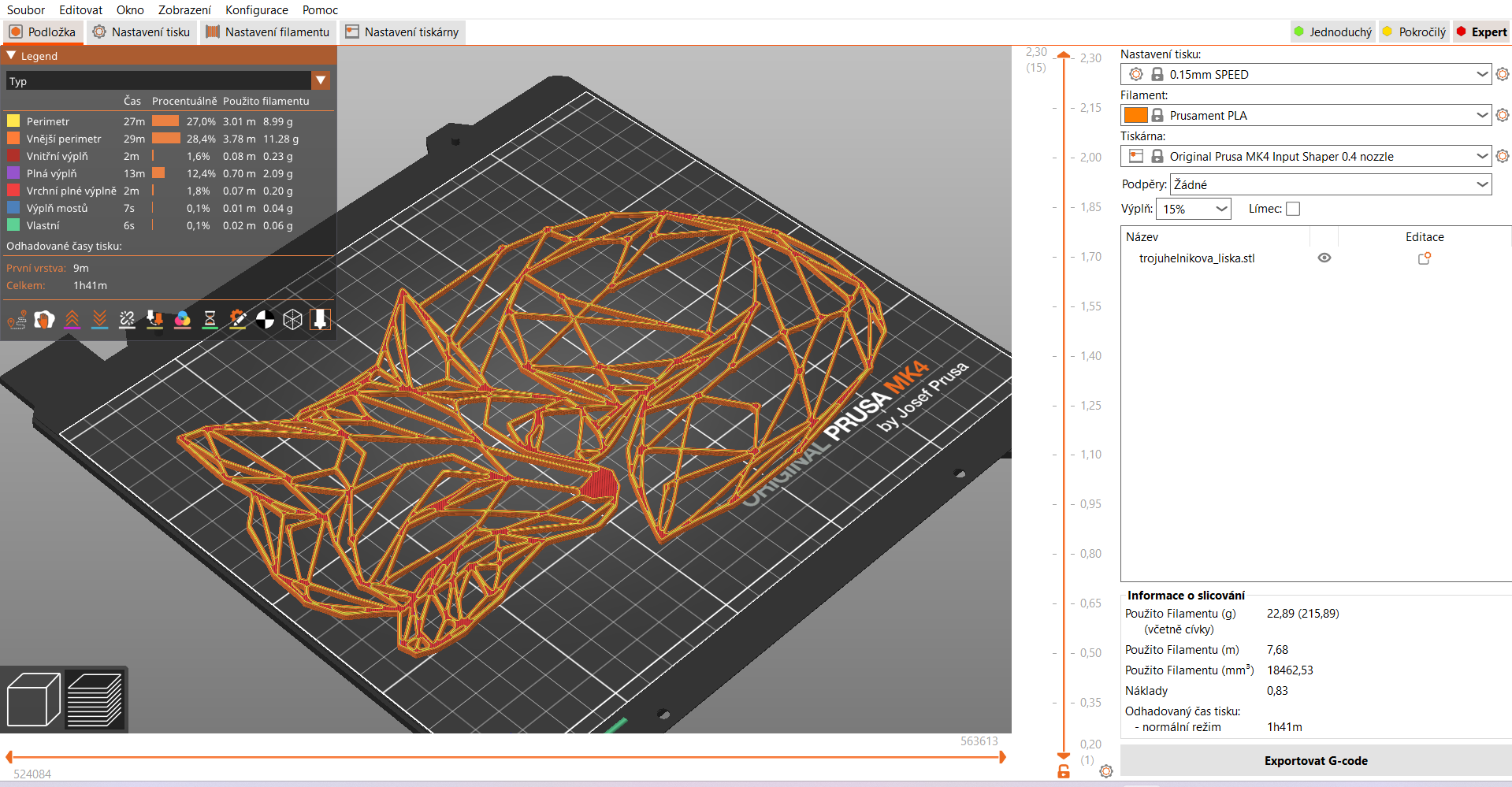Image resolution: width=1512 pixels, height=787 pixels.
Task: Toggle print pauses hourglass icon
Action: point(210,319)
